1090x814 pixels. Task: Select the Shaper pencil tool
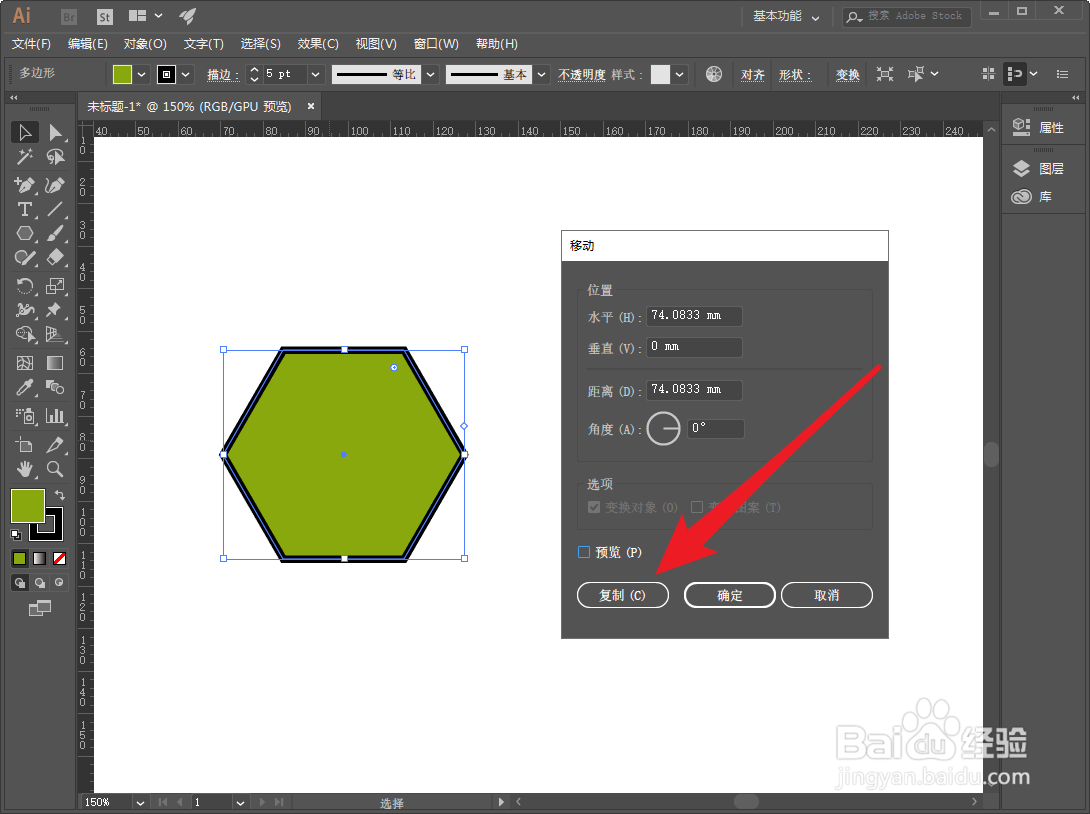click(x=25, y=258)
